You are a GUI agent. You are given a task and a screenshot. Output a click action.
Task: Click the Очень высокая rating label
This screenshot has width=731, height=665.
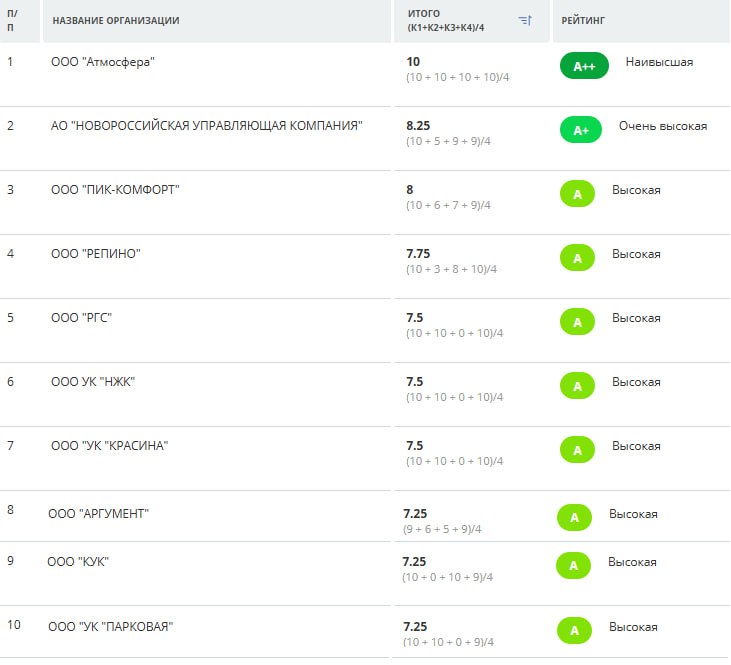click(662, 126)
